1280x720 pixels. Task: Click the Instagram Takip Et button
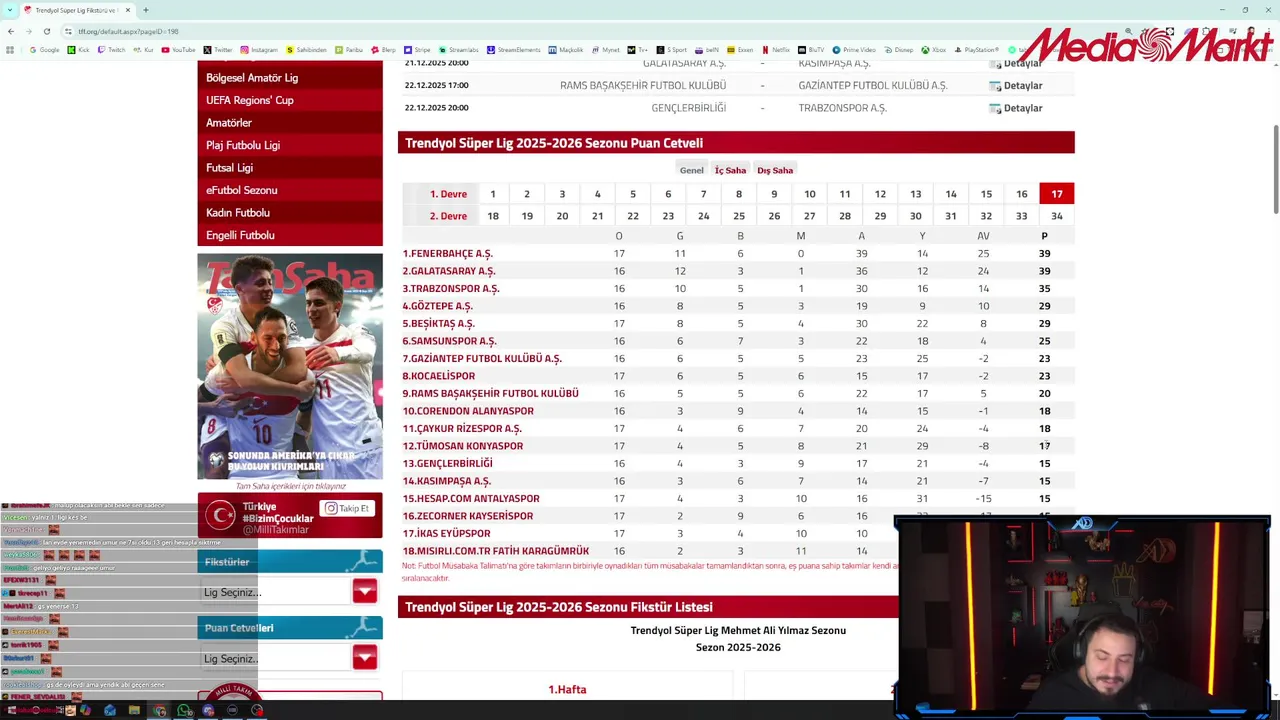[x=347, y=508]
